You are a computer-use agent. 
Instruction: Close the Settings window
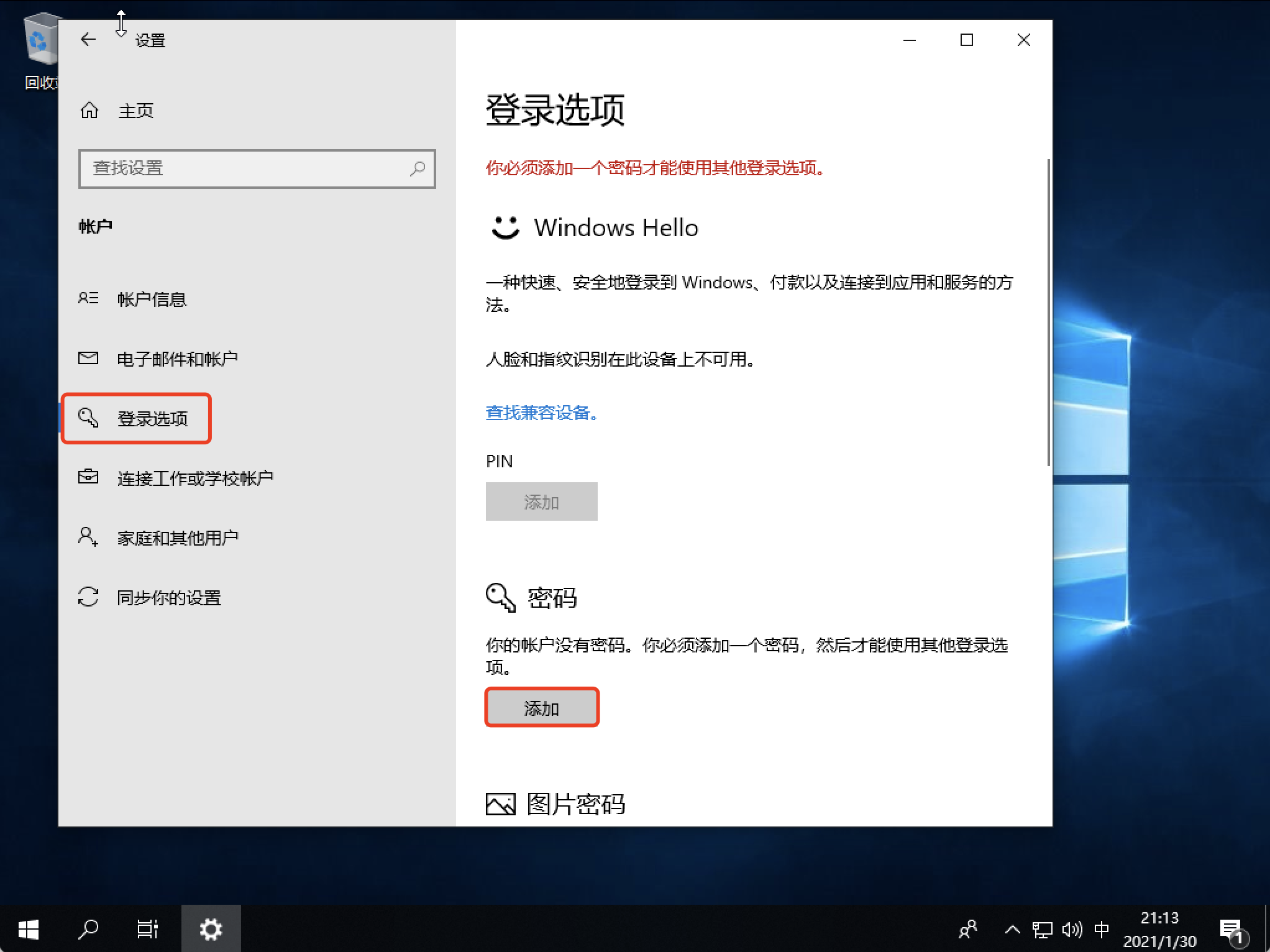coord(1024,40)
